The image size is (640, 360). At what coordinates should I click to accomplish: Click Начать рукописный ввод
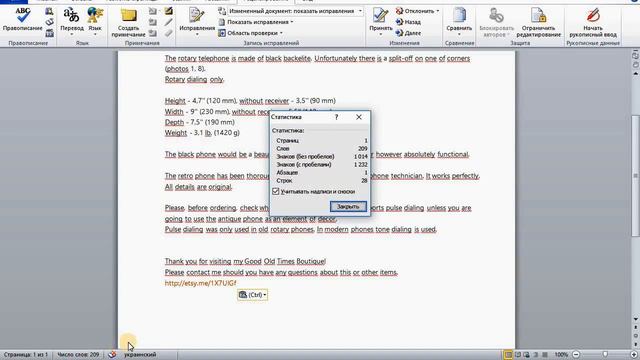[x=593, y=22]
